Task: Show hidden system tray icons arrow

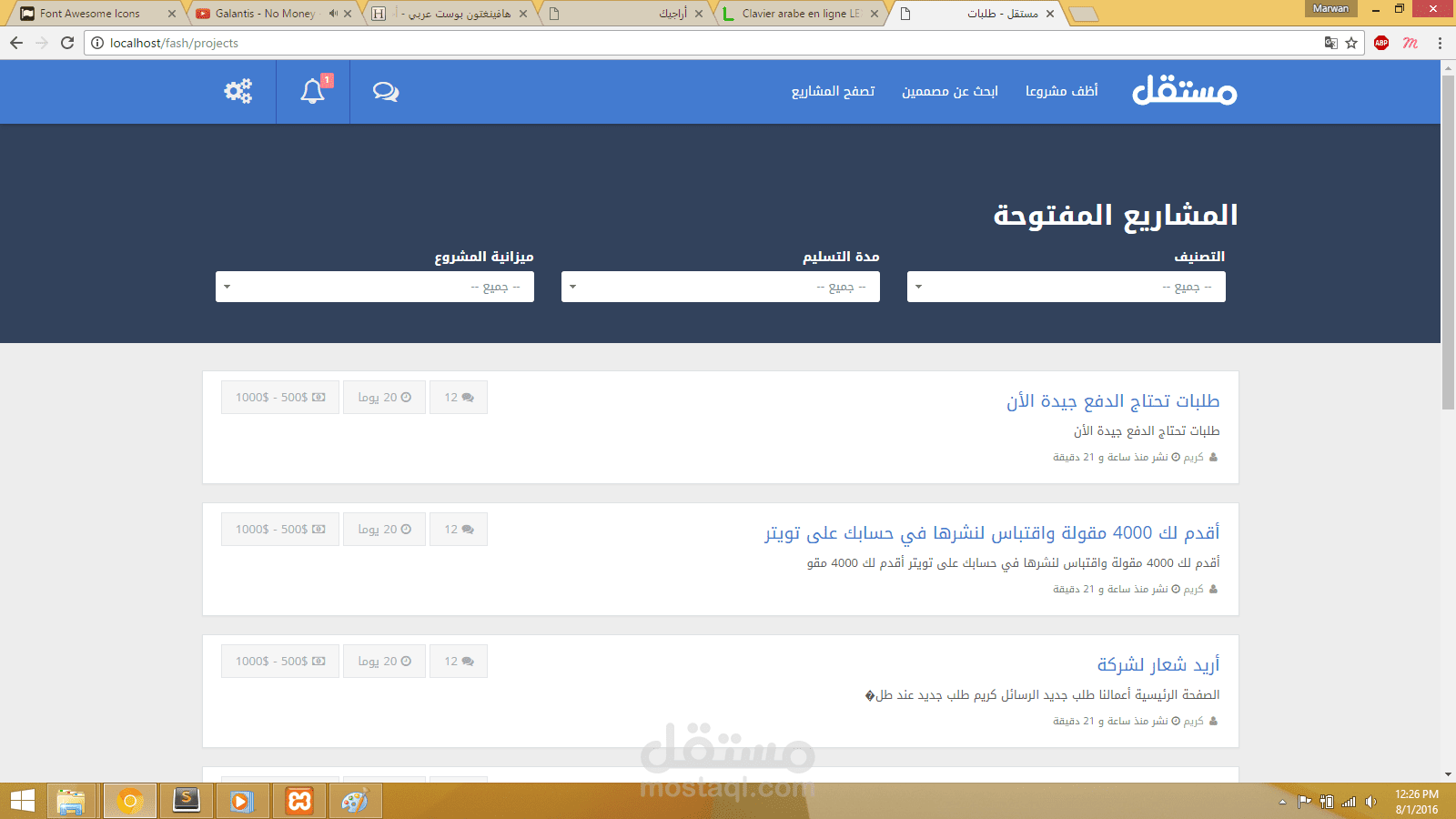Action: coord(1282,802)
